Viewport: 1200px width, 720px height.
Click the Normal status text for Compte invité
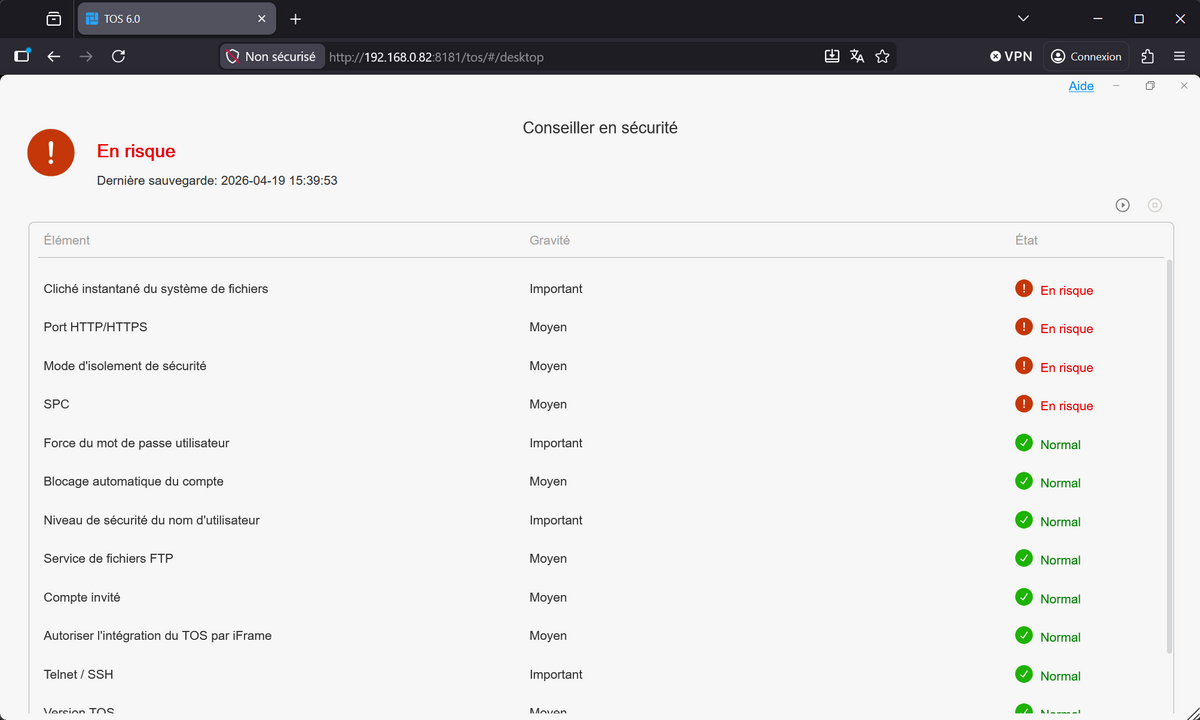tap(1060, 599)
